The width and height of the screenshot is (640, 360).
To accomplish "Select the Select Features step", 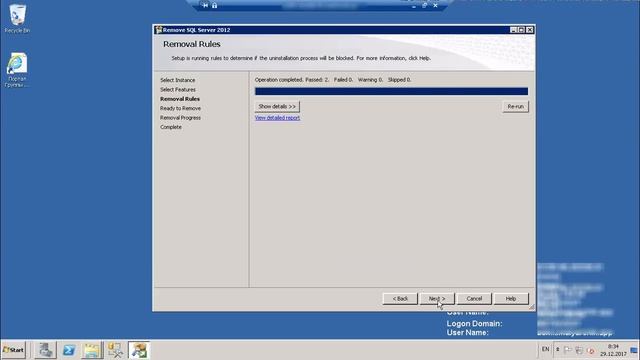I will (x=178, y=89).
